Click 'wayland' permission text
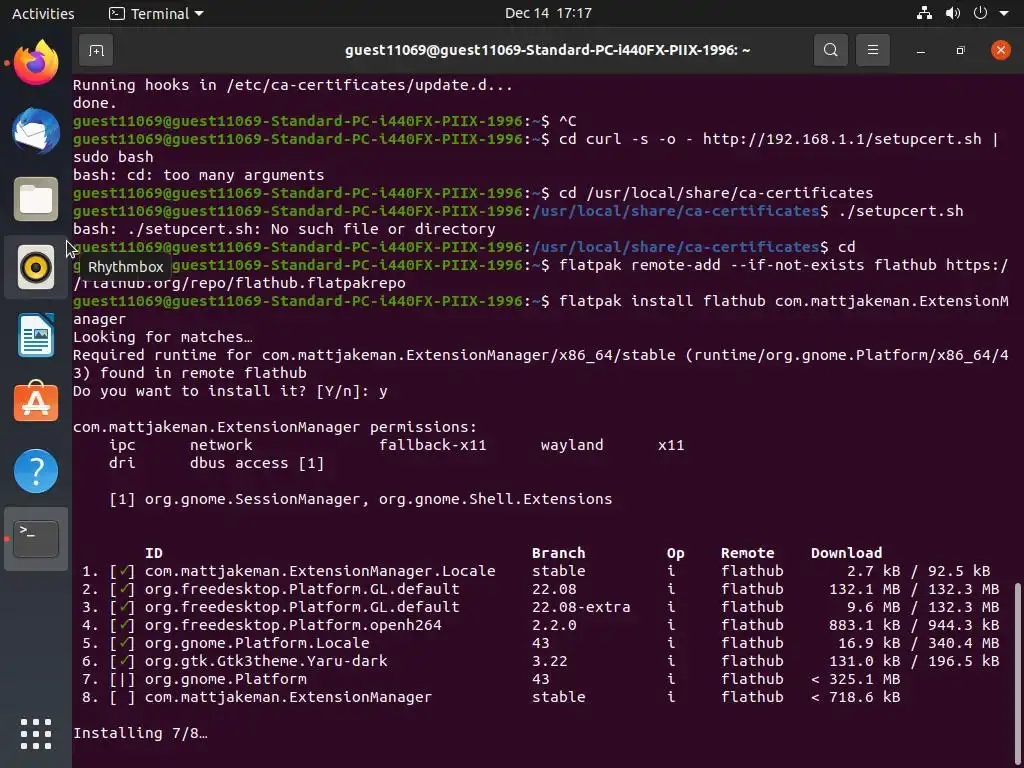1024x768 pixels. [x=572, y=445]
